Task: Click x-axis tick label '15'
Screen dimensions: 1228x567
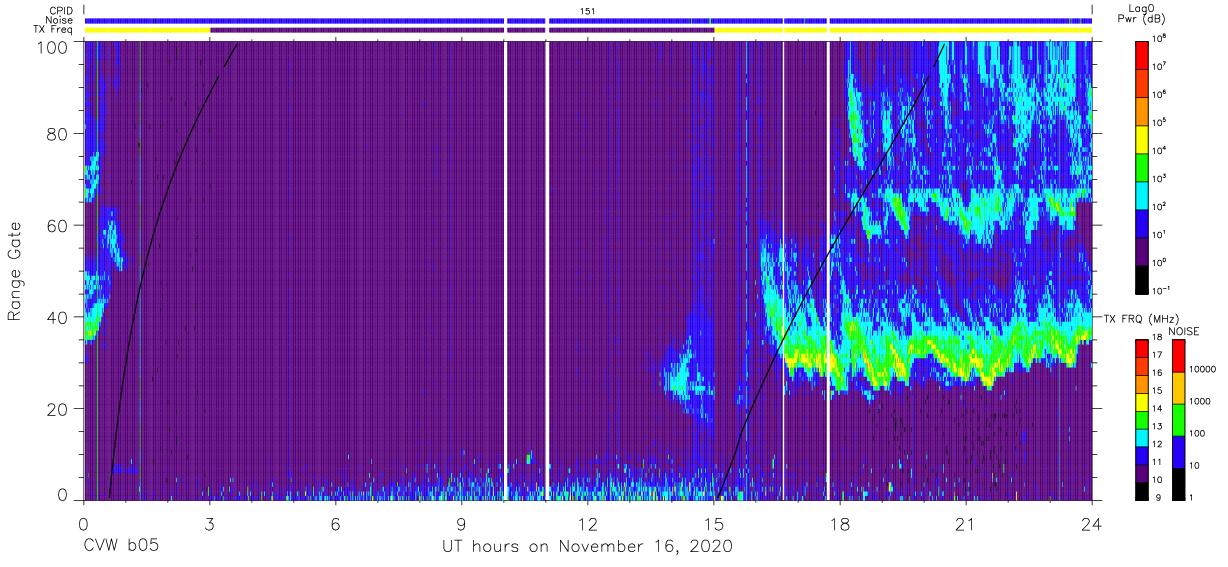Action: tap(714, 525)
